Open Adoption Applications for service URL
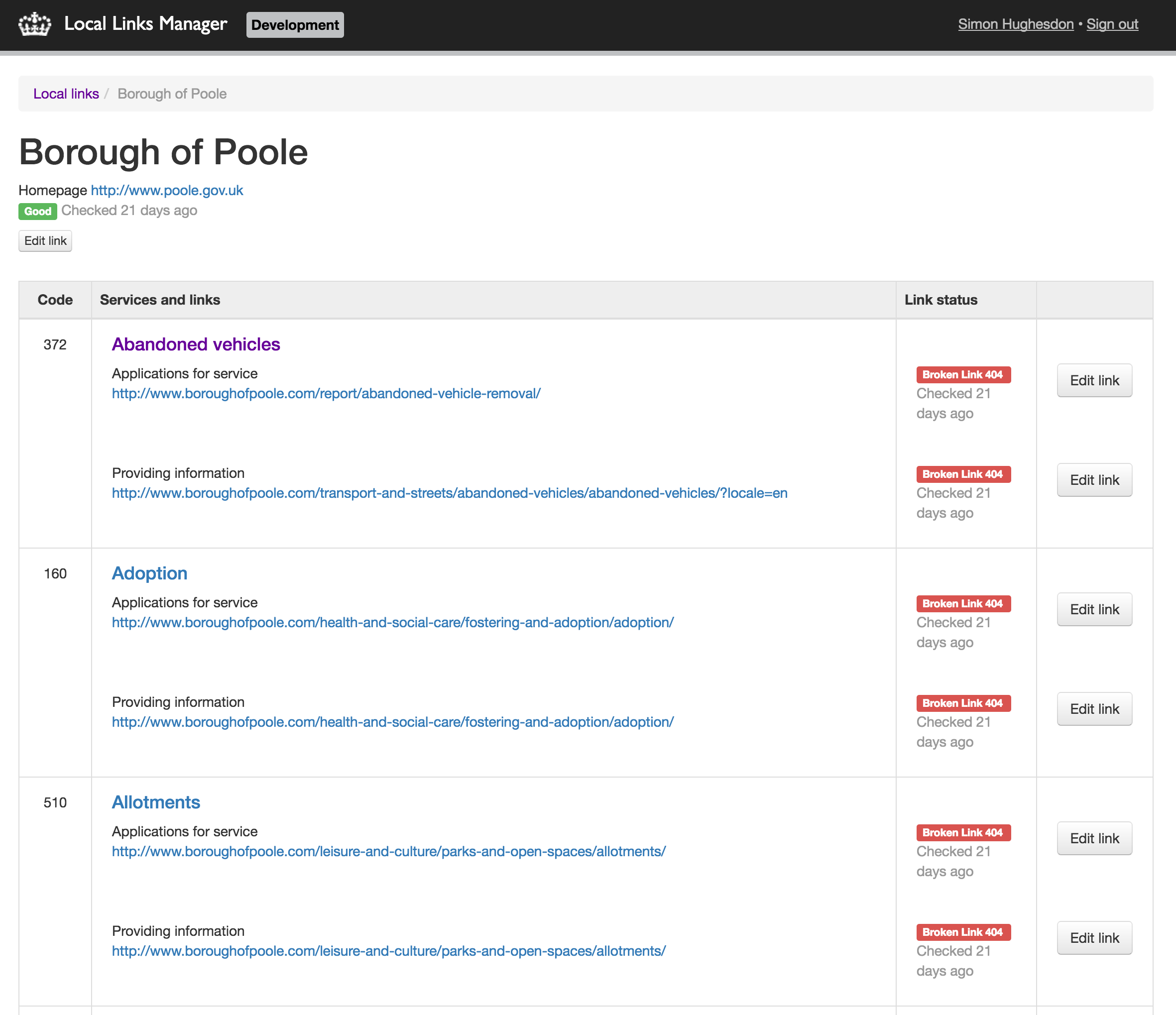This screenshot has width=1176, height=1015. click(393, 622)
